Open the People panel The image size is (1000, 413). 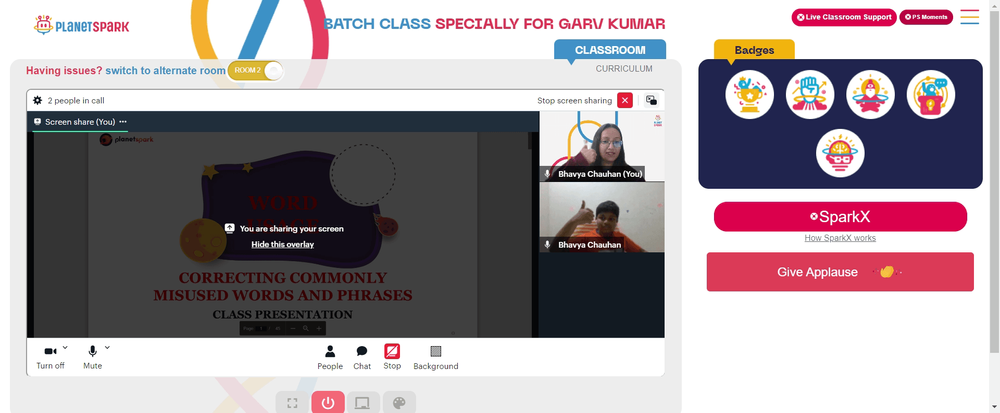[x=330, y=357]
